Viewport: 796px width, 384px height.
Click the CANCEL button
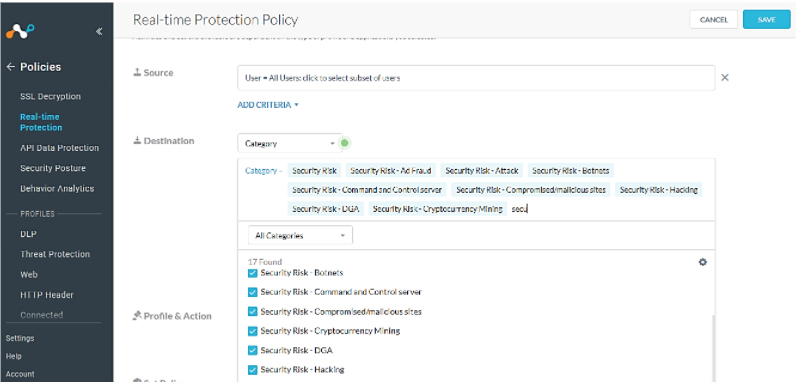(714, 20)
